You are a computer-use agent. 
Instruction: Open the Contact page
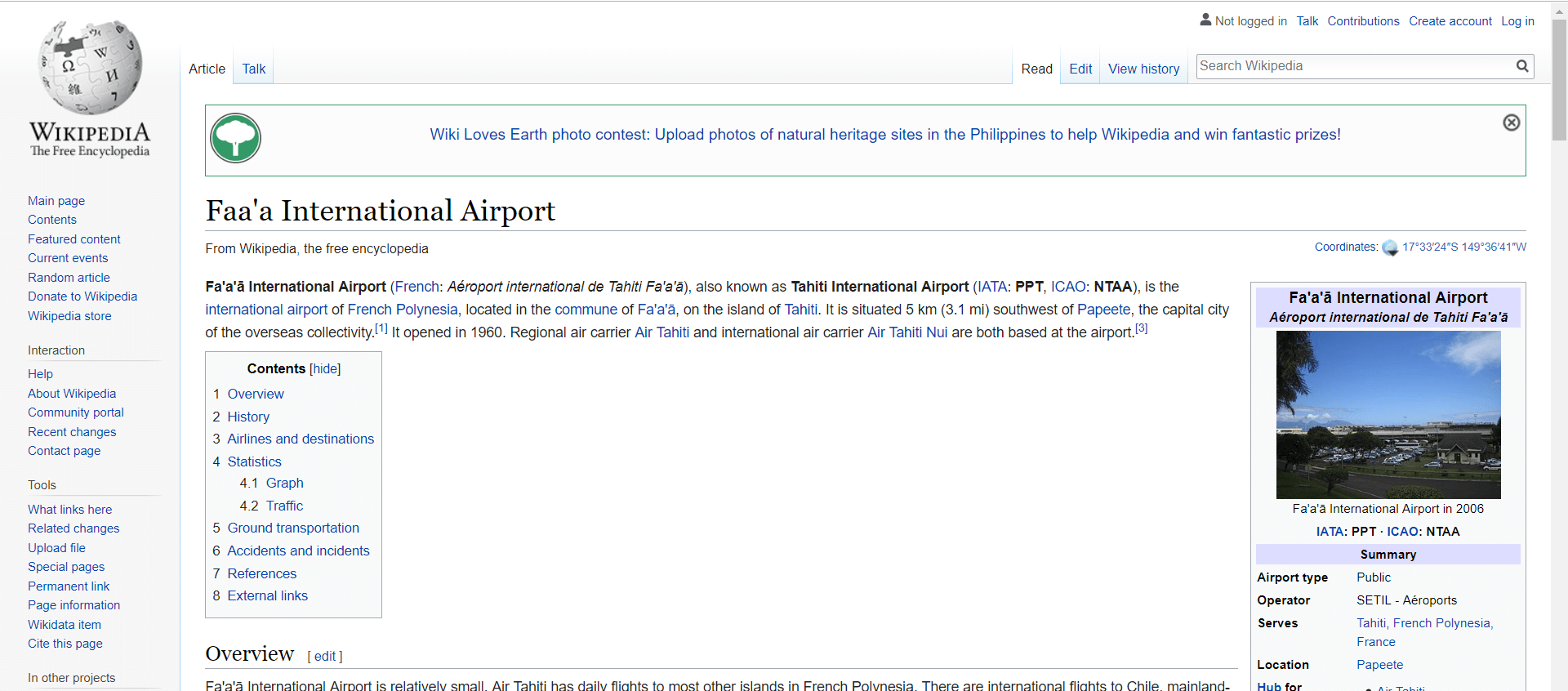[x=65, y=451]
